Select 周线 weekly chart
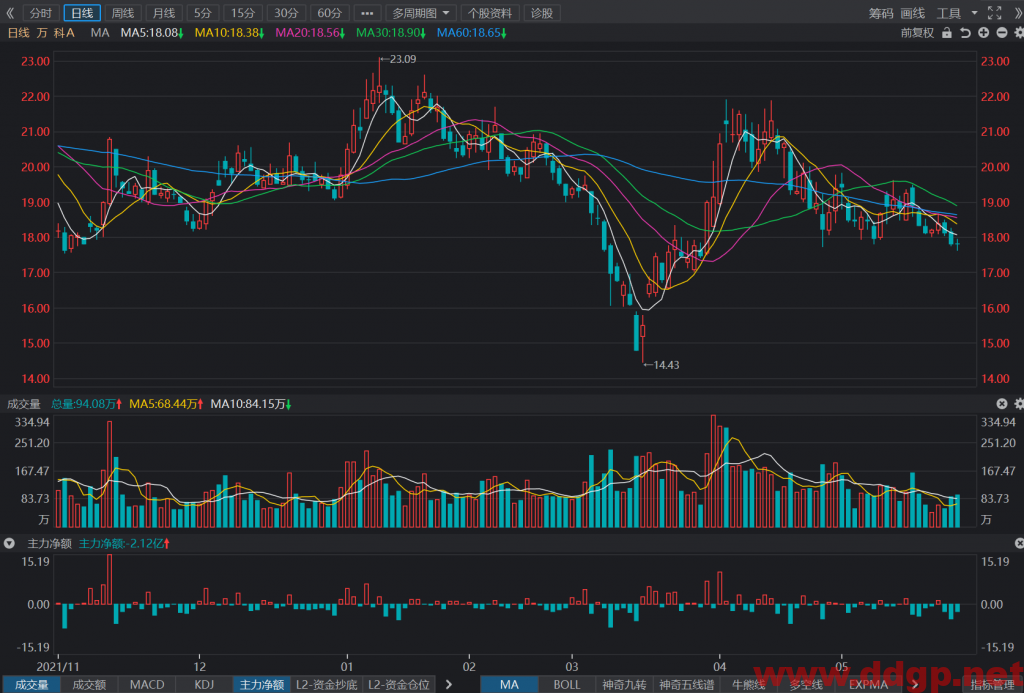Image resolution: width=1024 pixels, height=693 pixels. pyautogui.click(x=123, y=13)
